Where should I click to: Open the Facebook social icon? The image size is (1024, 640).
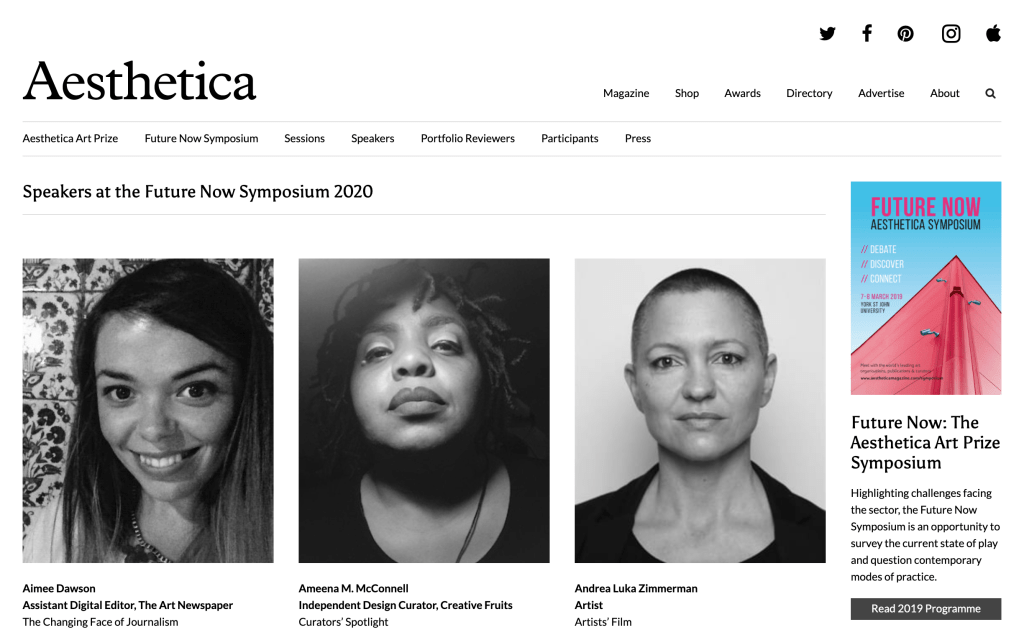867,33
